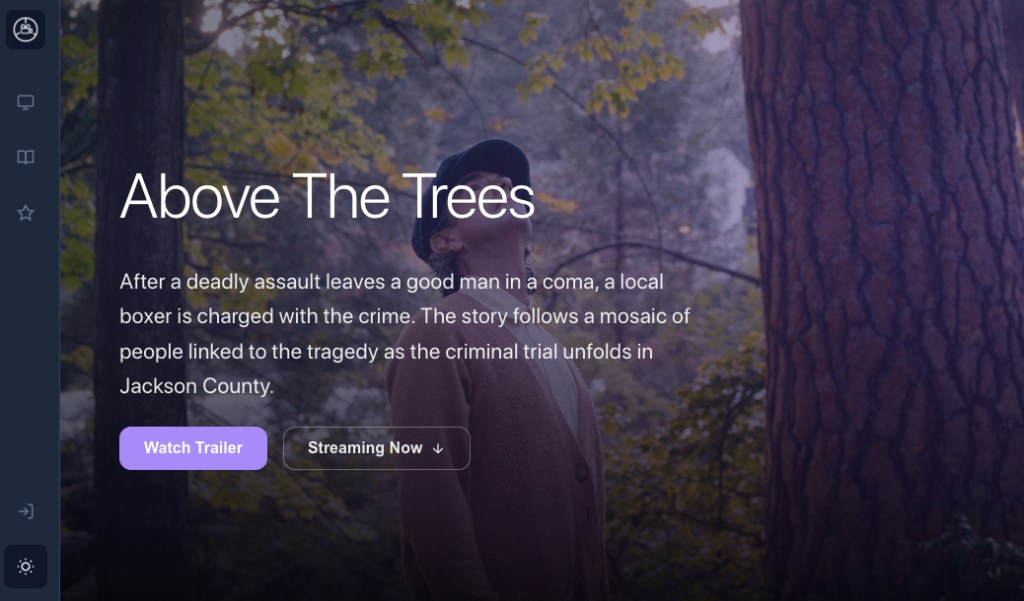Toggle the sun light-mode switch
This screenshot has width=1024, height=601.
tap(25, 566)
